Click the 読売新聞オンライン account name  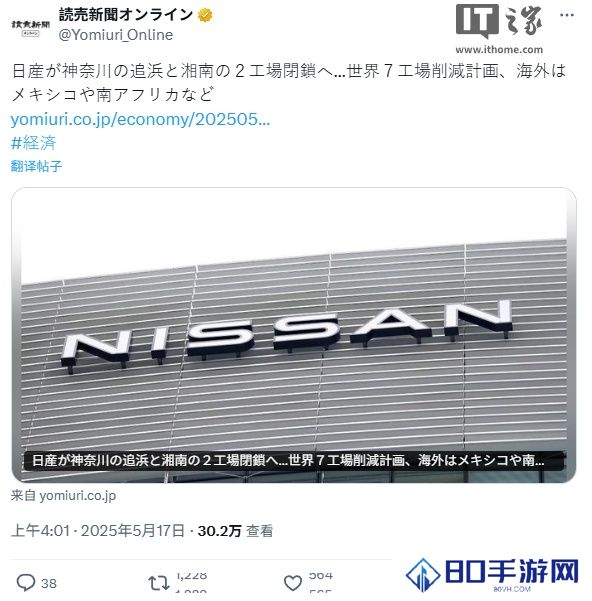point(126,15)
